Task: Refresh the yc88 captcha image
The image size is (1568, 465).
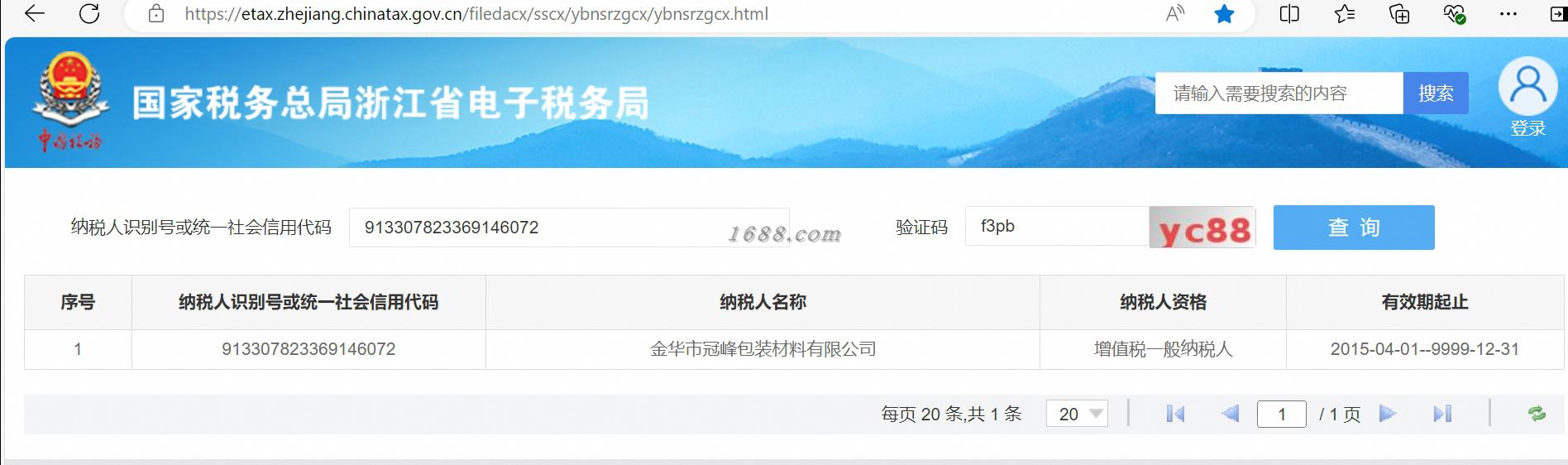Action: point(1202,228)
